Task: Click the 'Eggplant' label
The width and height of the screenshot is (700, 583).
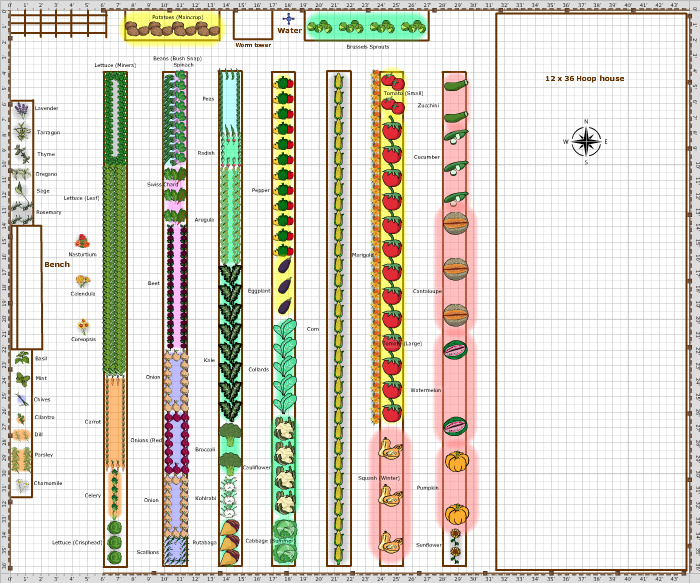Action: [x=259, y=291]
